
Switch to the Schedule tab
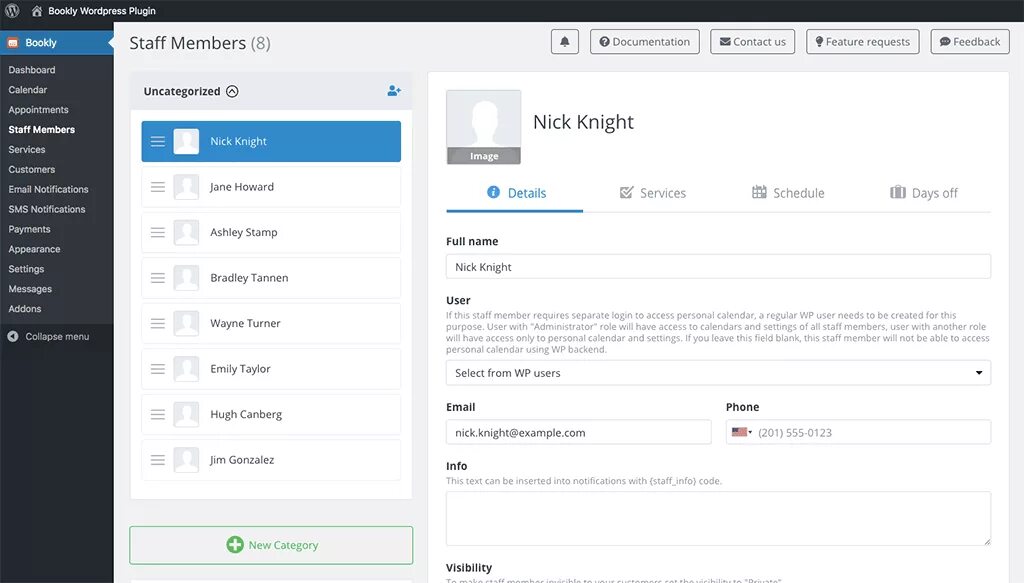tap(788, 193)
